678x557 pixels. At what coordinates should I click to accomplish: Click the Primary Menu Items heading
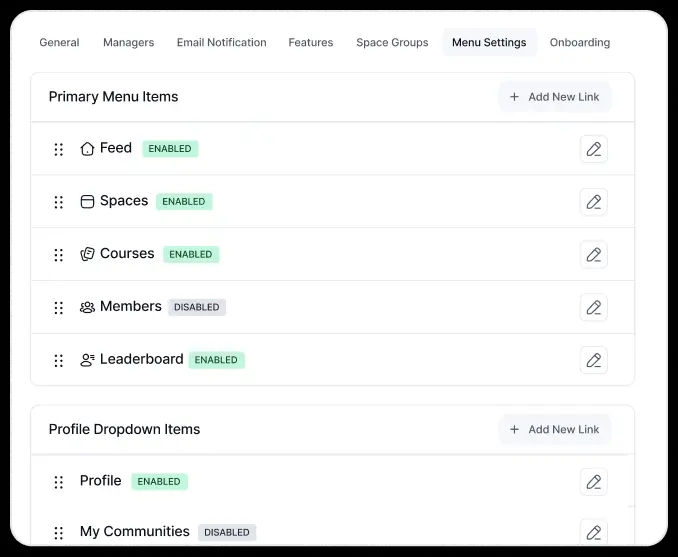(113, 96)
